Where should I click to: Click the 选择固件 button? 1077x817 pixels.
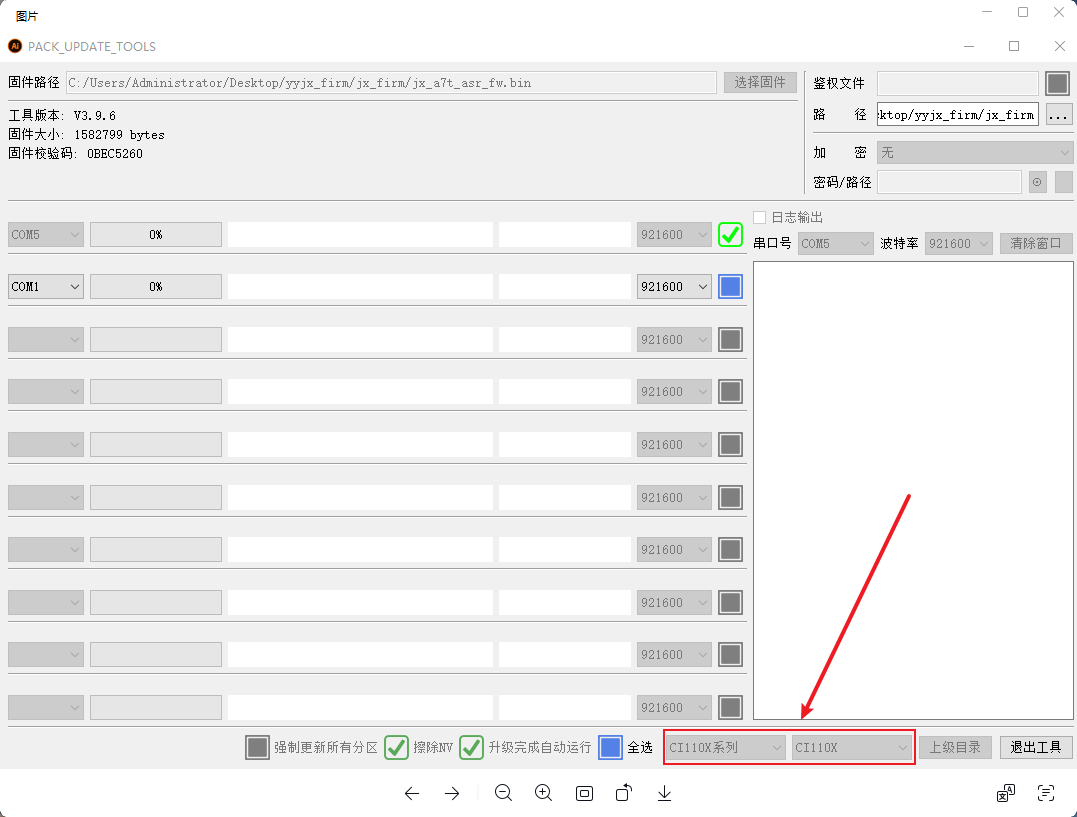tap(760, 83)
